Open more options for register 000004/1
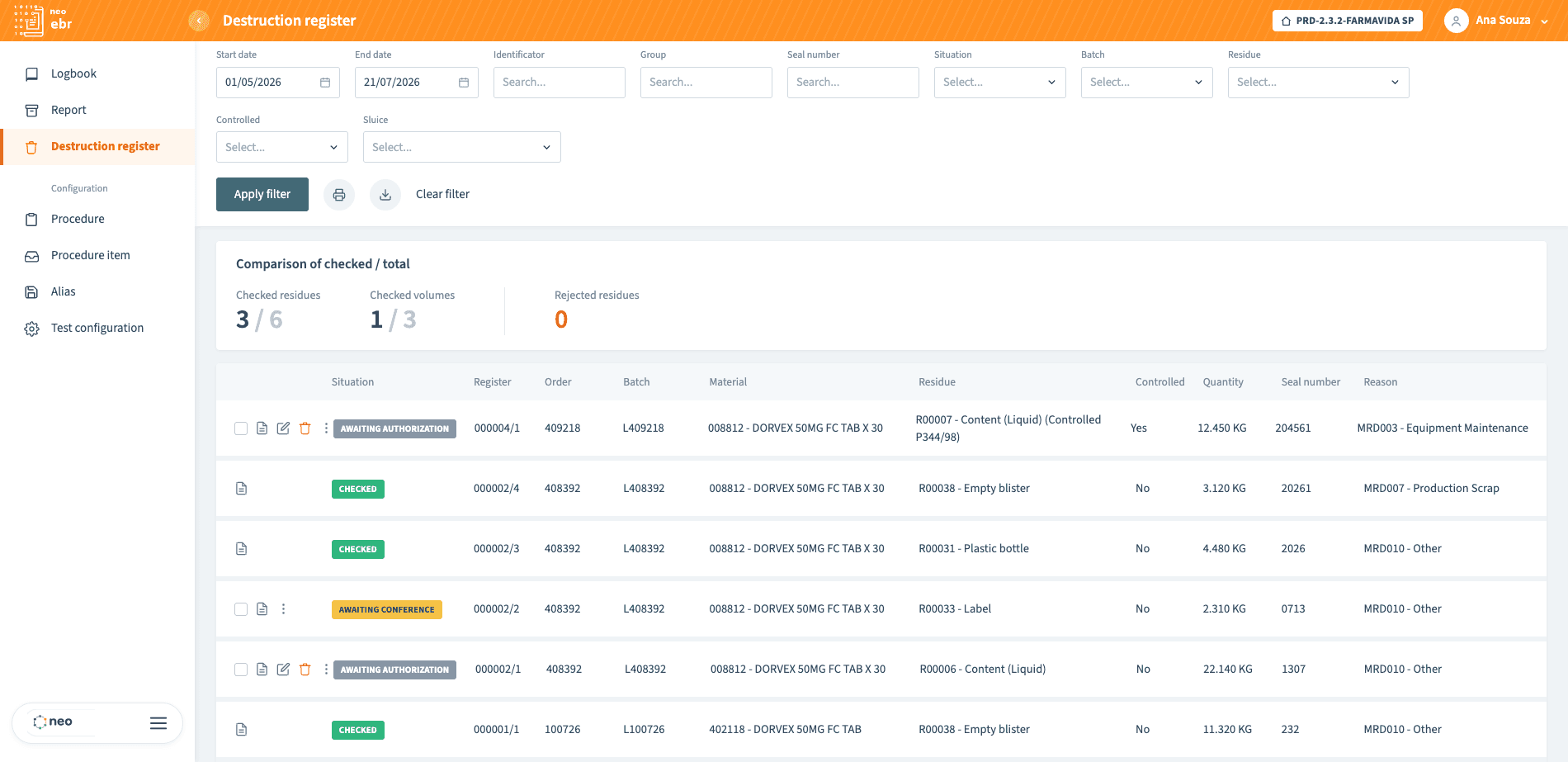Screen dimensions: 1568x762 (x=326, y=428)
